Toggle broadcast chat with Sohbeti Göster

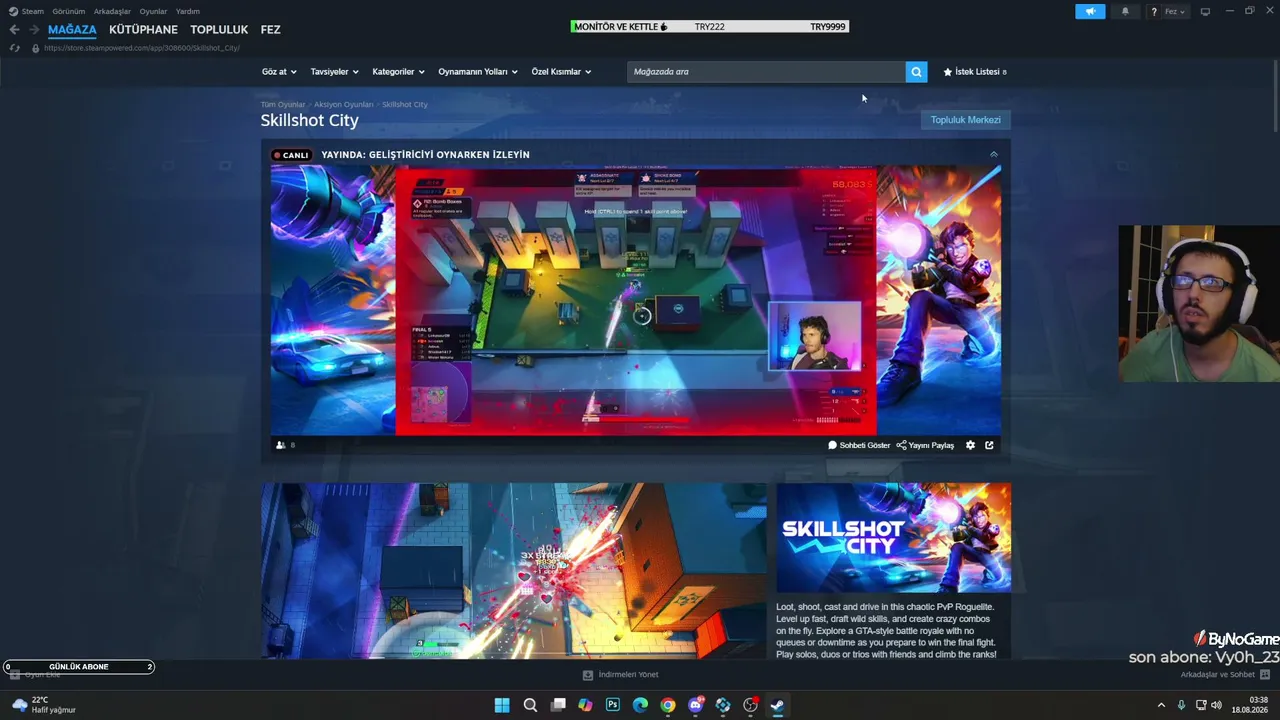click(859, 445)
